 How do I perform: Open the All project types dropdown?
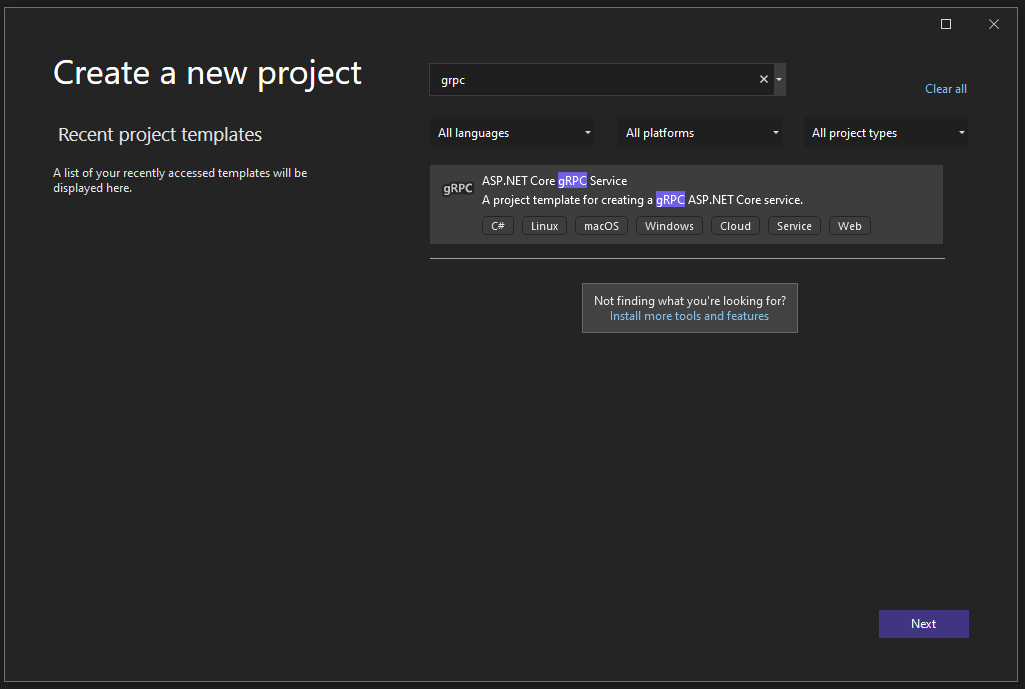(x=886, y=133)
